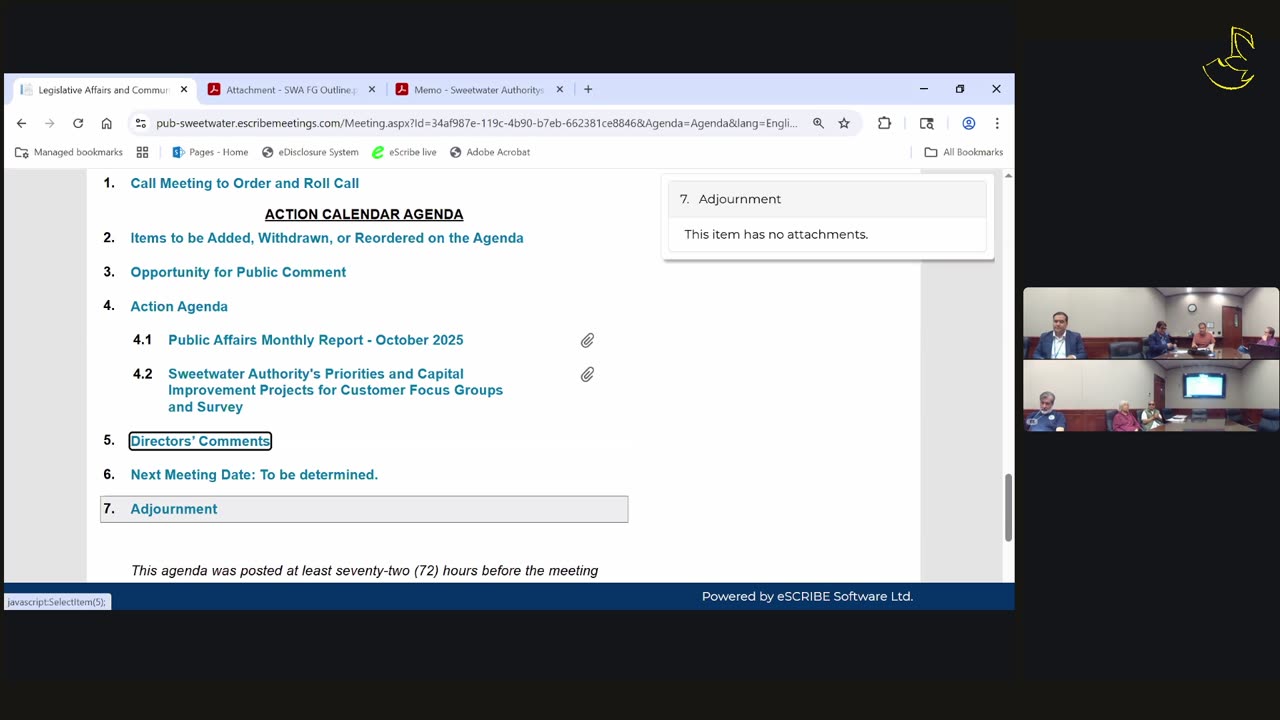The image size is (1280, 720).
Task: Go to browser home page icon
Action: (107, 123)
